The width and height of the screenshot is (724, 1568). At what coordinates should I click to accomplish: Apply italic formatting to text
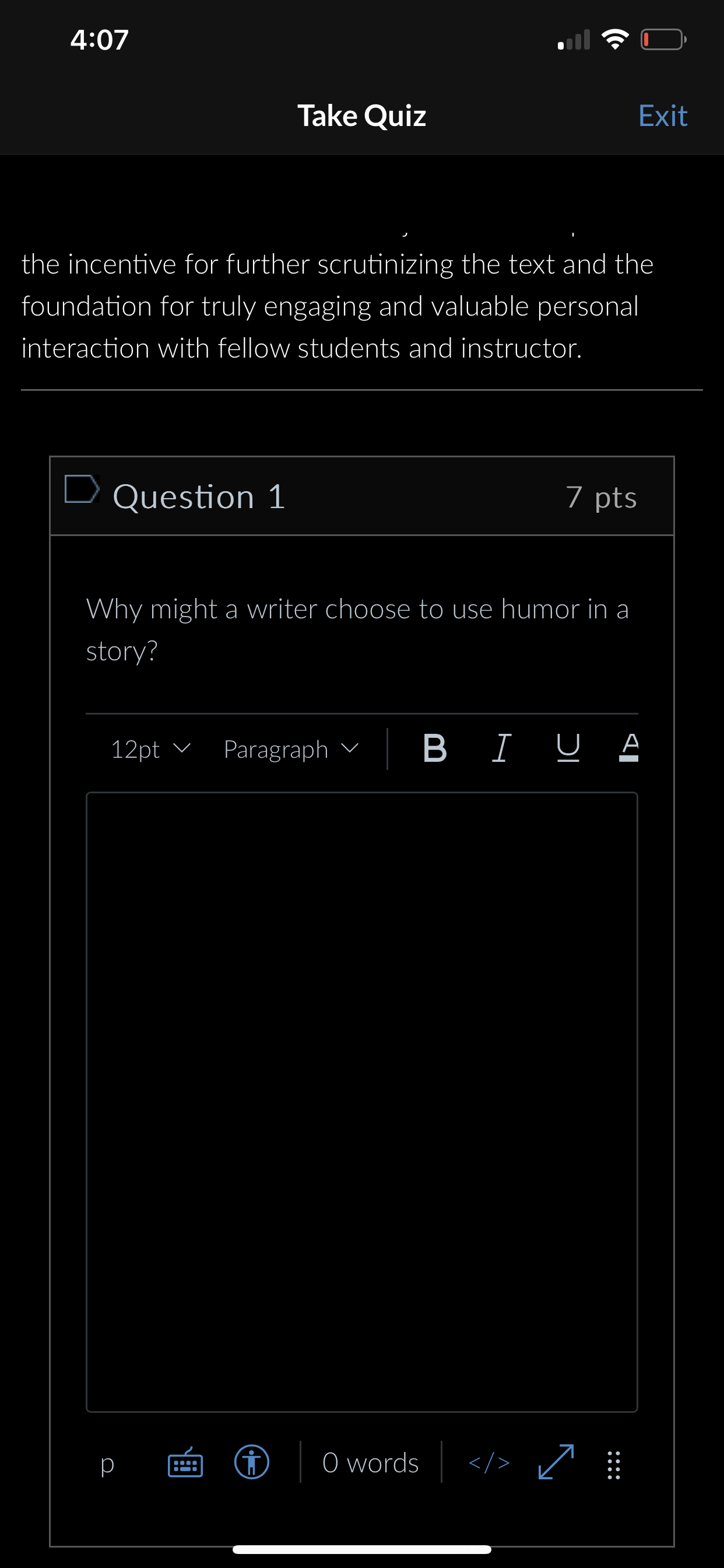click(x=501, y=748)
